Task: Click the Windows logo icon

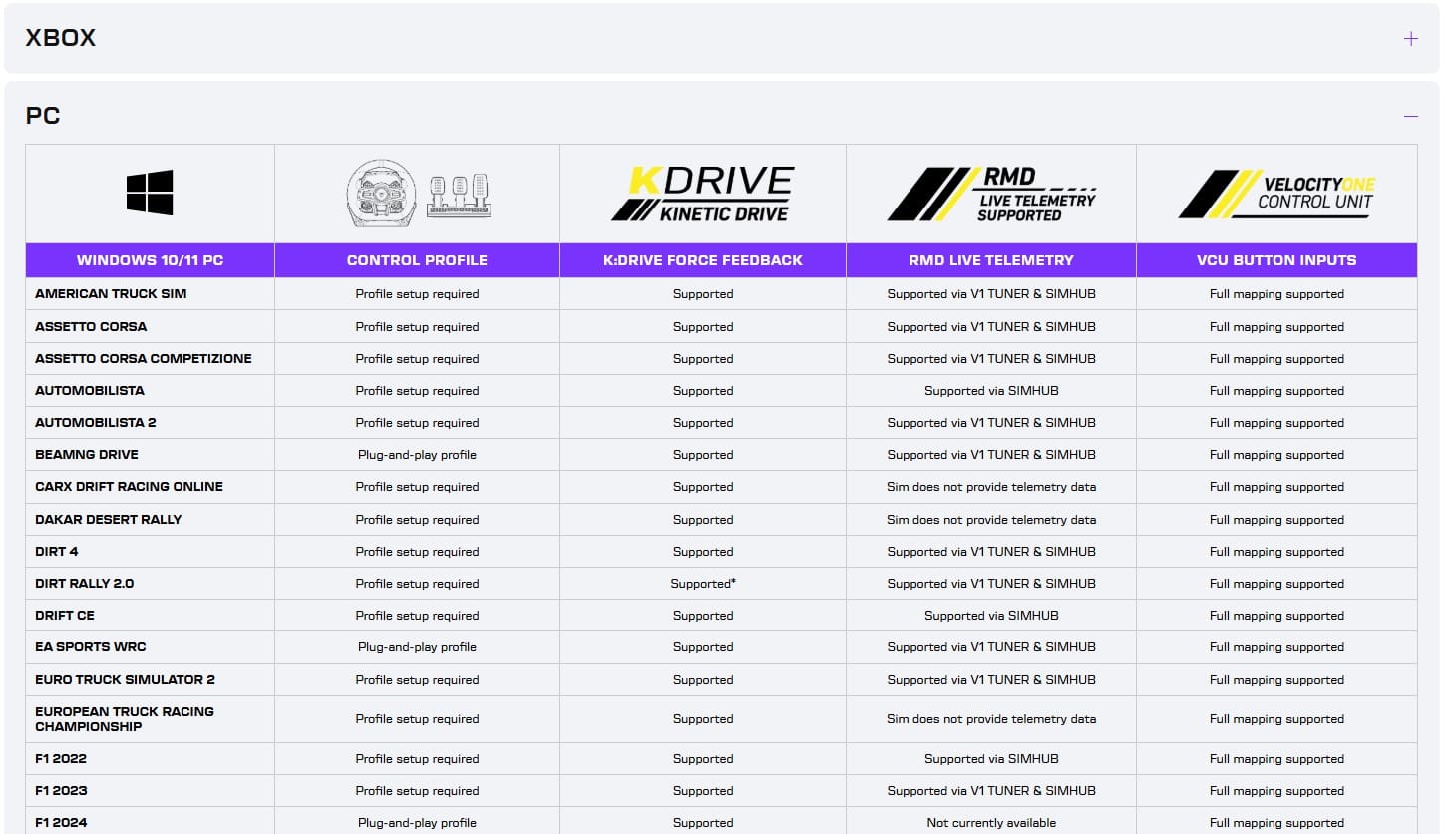Action: click(x=150, y=193)
